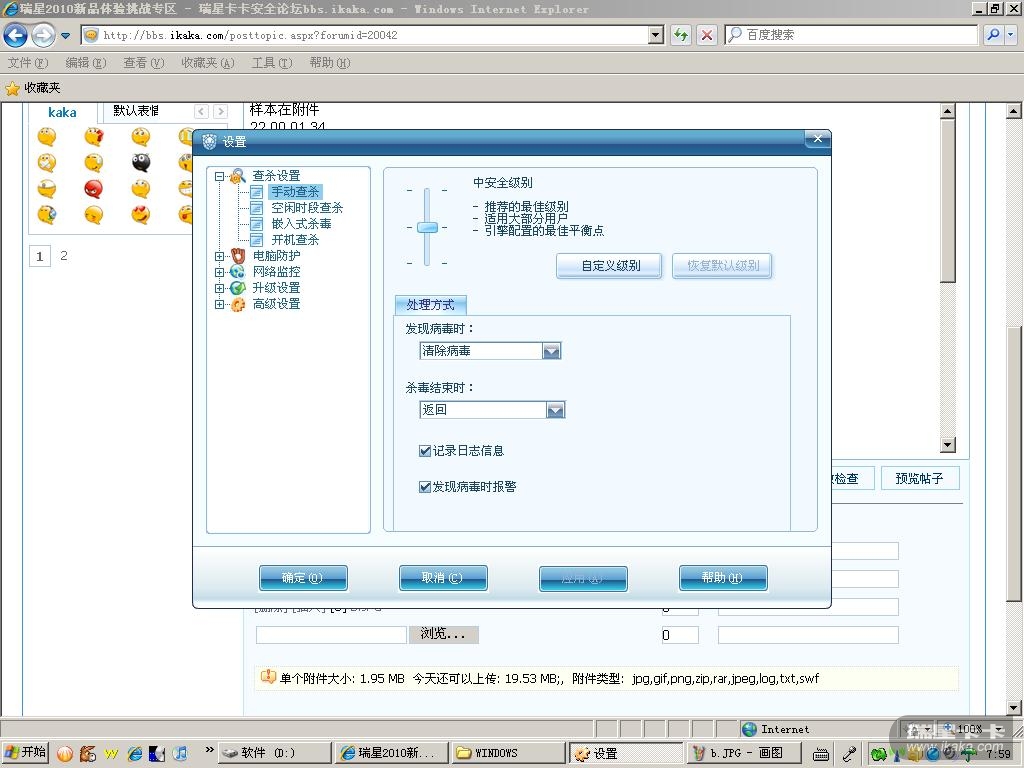Screen dimensions: 1024x768
Task: Click the 网络监控 globe icon
Action: pos(238,272)
